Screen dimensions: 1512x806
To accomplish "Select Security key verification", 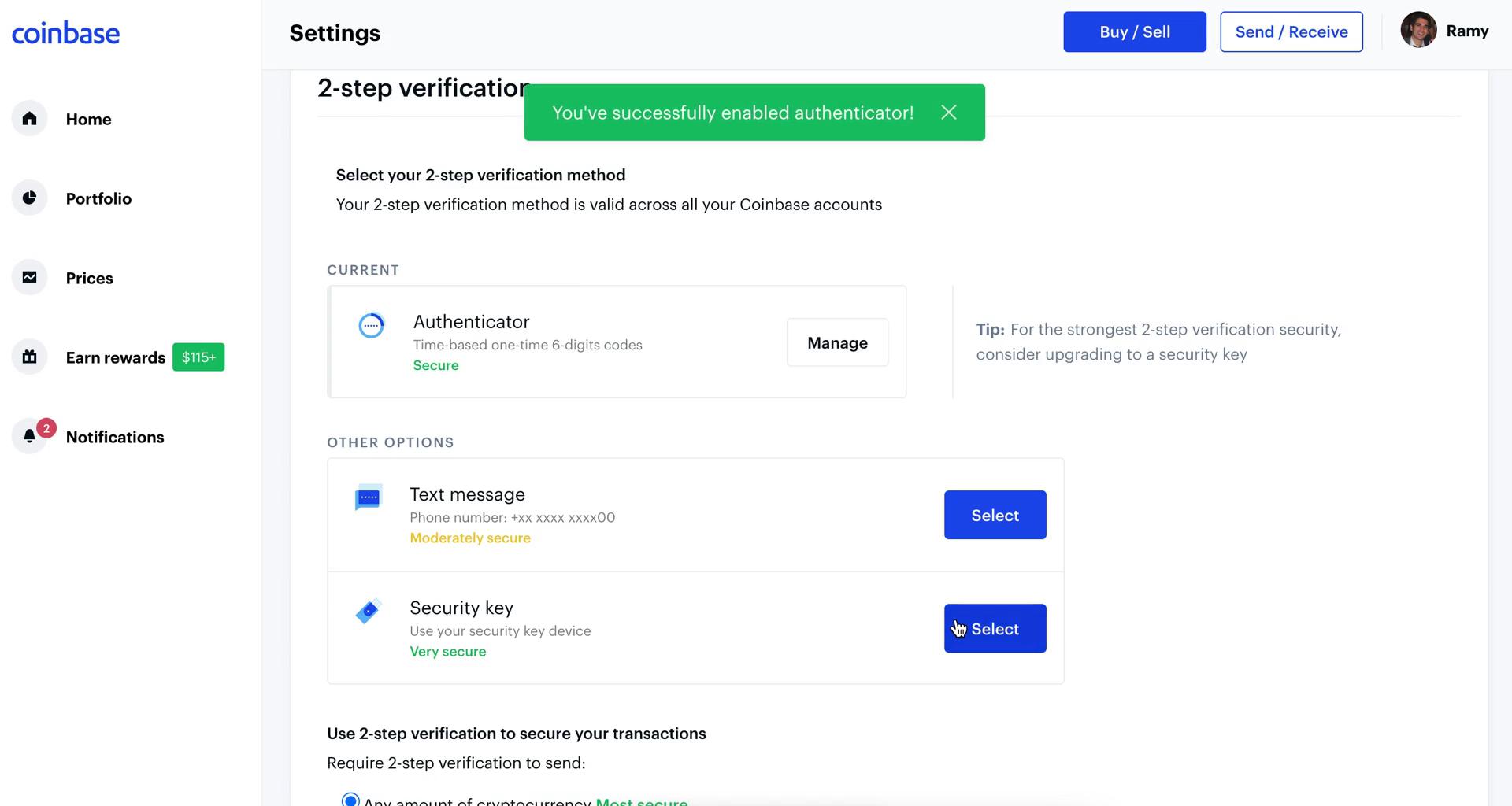I will coord(995,628).
